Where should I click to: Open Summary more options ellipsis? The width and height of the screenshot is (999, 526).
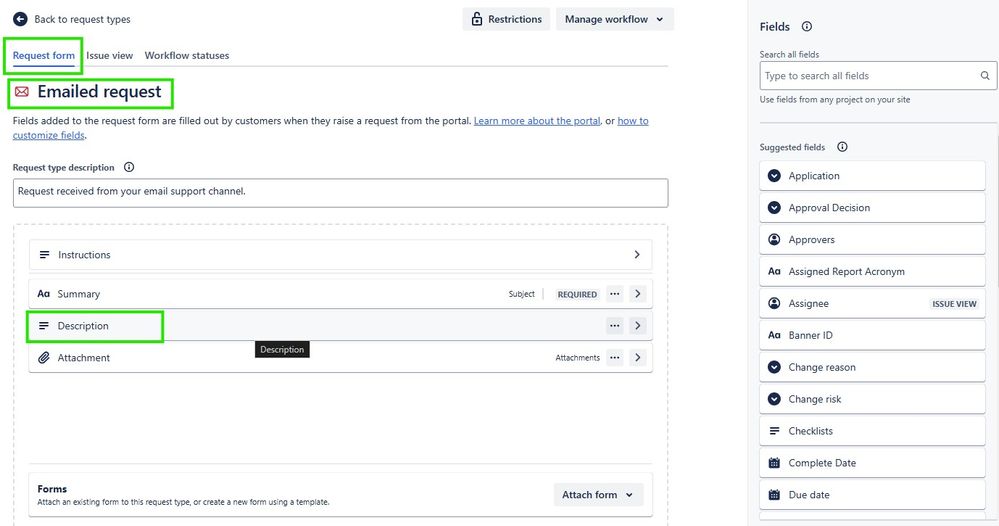point(614,294)
